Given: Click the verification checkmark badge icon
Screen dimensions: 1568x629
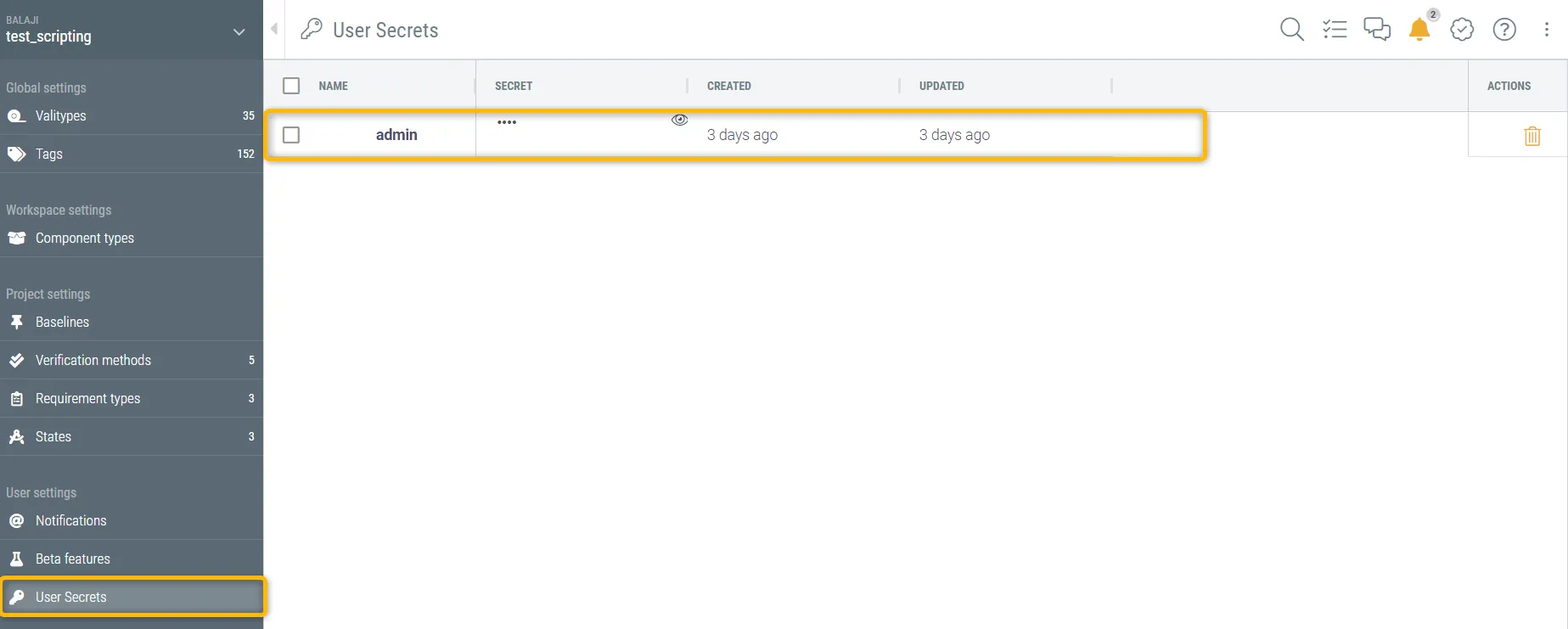Looking at the screenshot, I should click(1462, 30).
